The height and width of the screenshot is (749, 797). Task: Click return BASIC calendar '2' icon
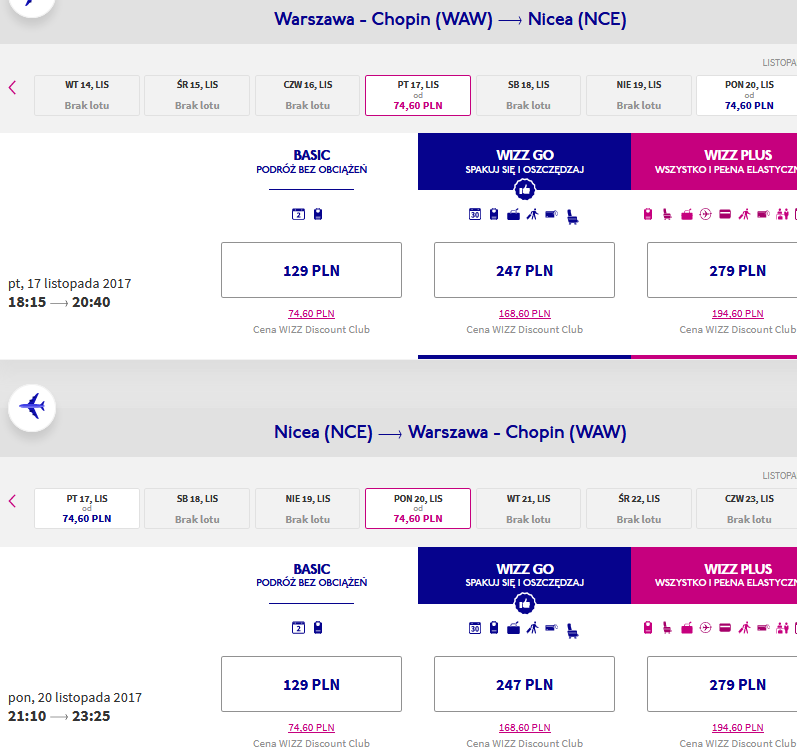coord(298,628)
